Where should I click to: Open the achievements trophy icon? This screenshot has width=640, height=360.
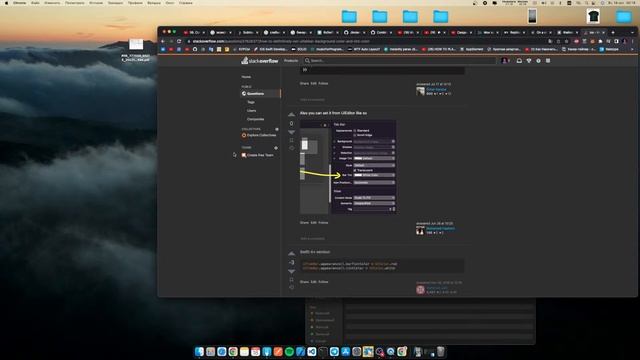pyautogui.click(x=529, y=60)
